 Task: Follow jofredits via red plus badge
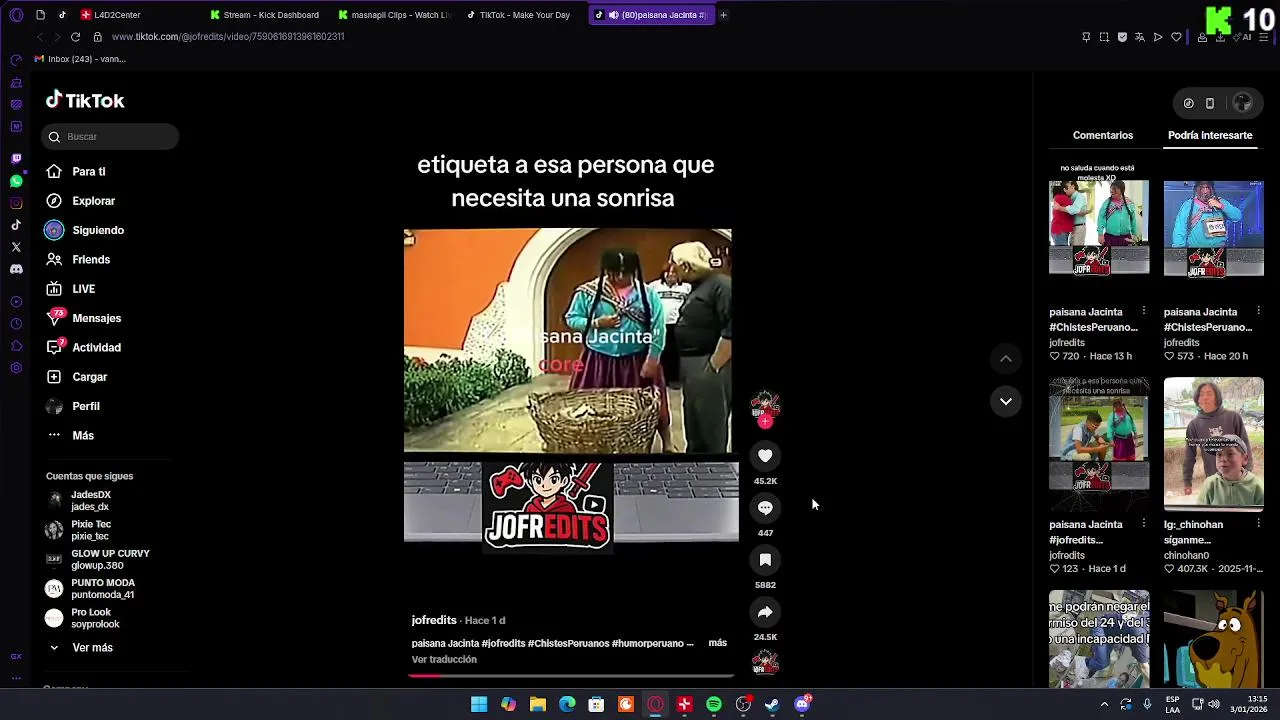click(765, 422)
